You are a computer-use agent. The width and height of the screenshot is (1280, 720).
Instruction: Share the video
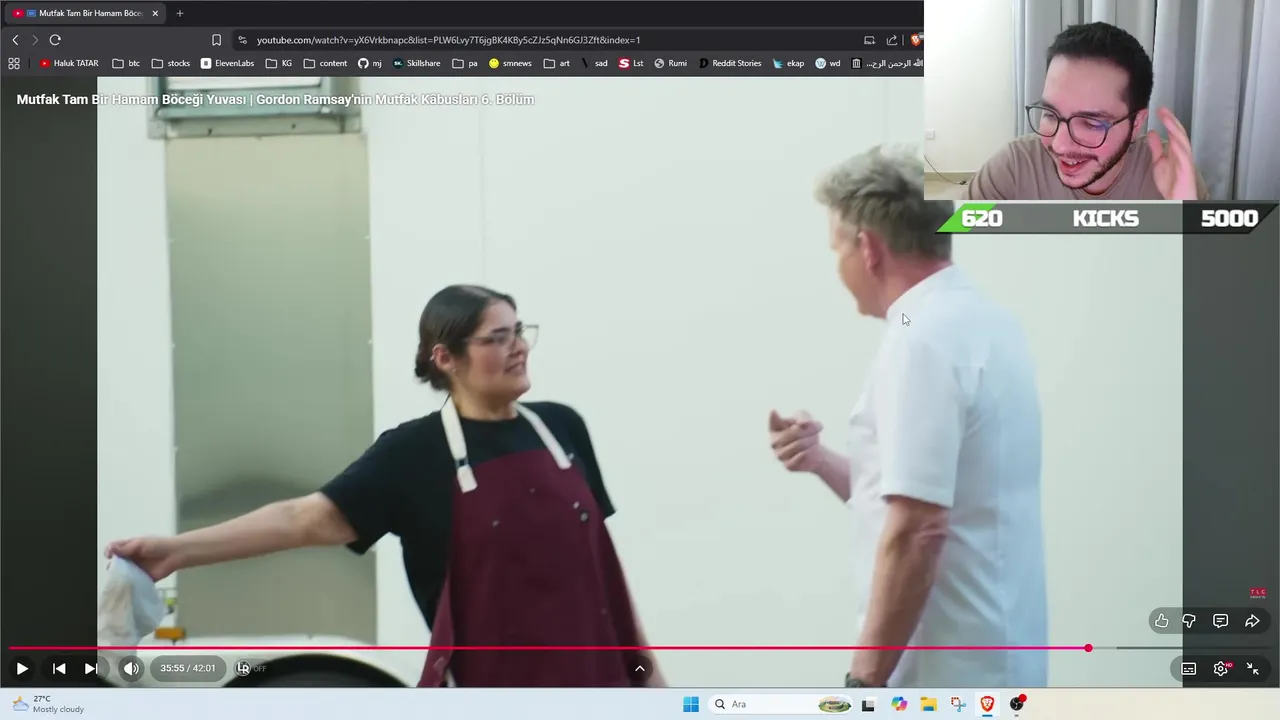1252,621
